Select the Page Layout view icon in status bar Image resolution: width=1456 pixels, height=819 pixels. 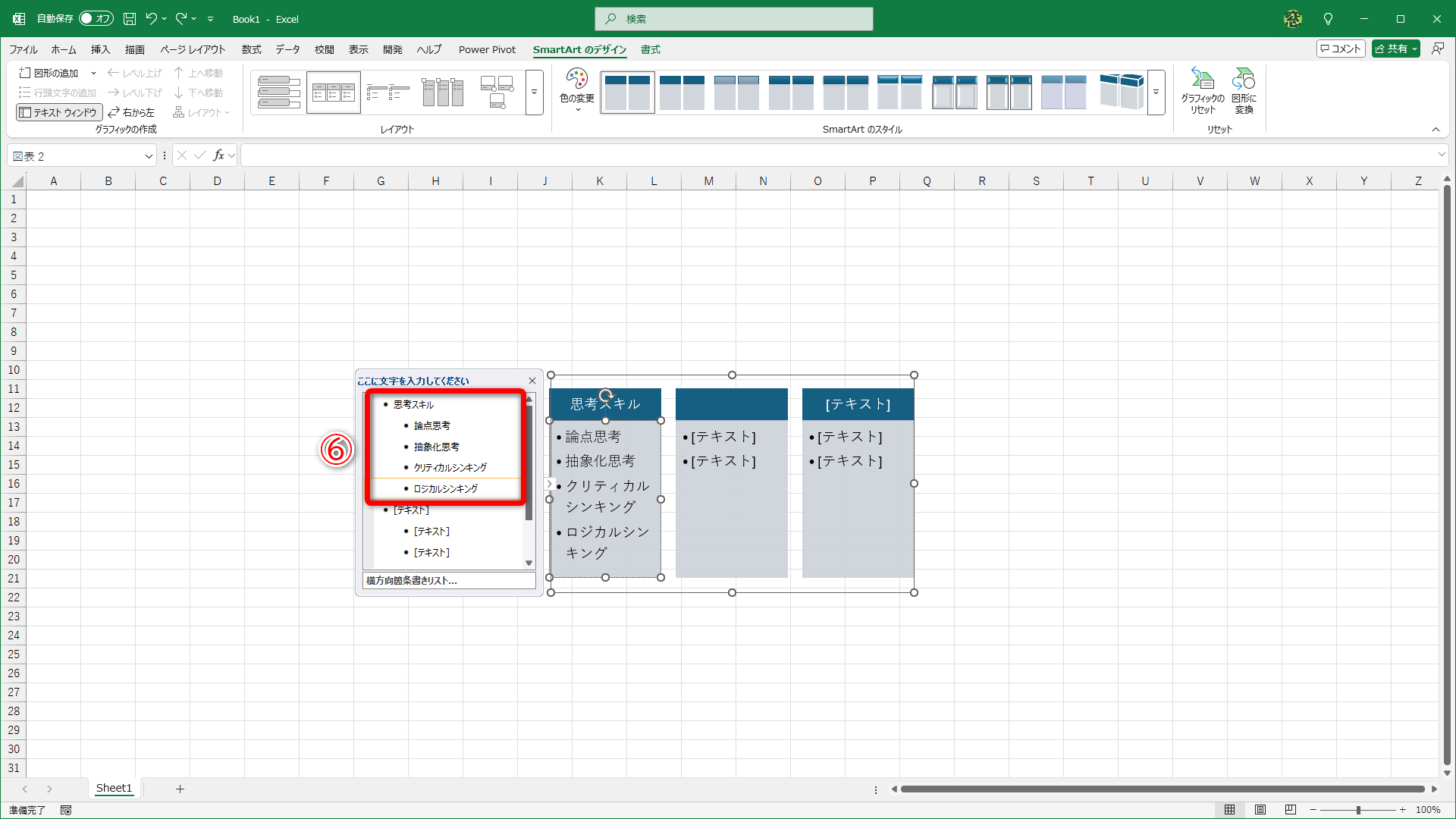point(1260,810)
